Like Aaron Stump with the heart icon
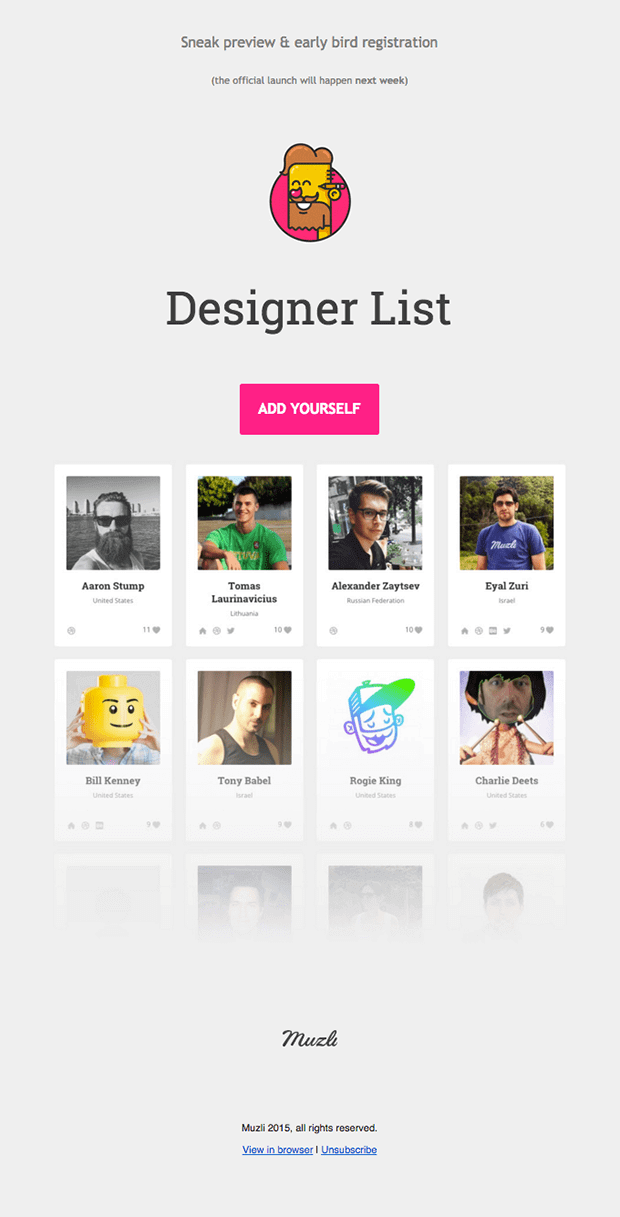The width and height of the screenshot is (620, 1217). pos(156,630)
